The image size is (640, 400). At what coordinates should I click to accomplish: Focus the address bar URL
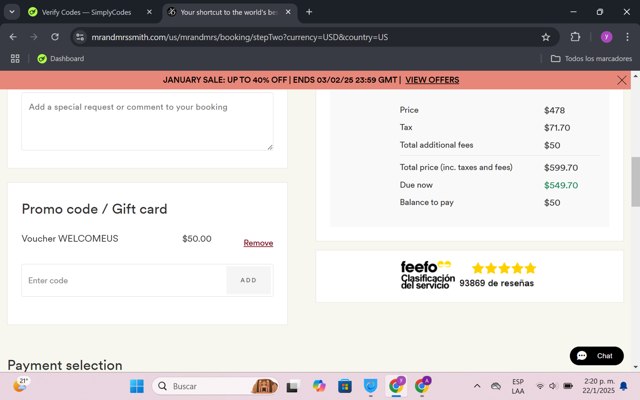pyautogui.click(x=240, y=37)
